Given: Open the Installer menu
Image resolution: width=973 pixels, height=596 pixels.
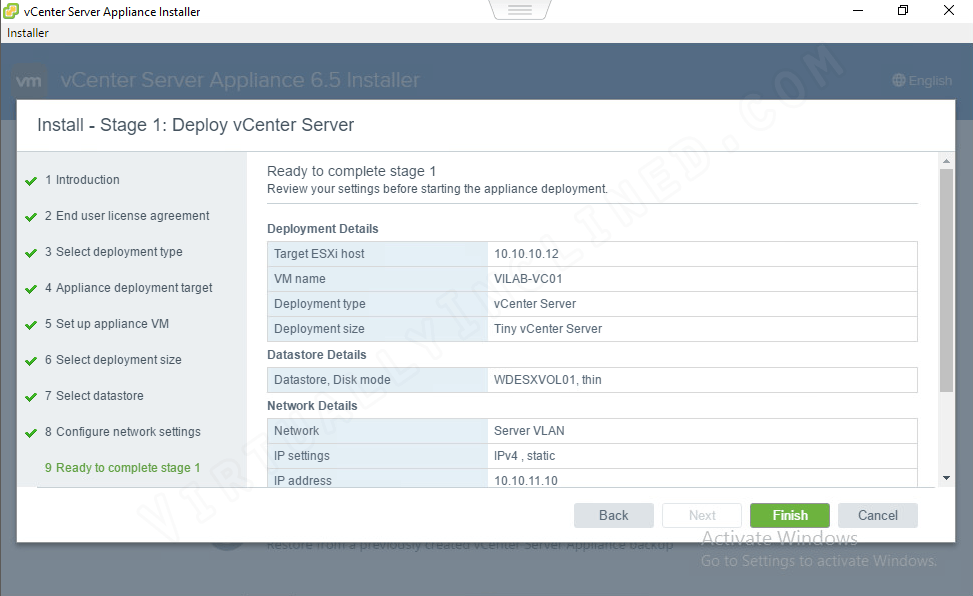Looking at the screenshot, I should click(x=28, y=33).
